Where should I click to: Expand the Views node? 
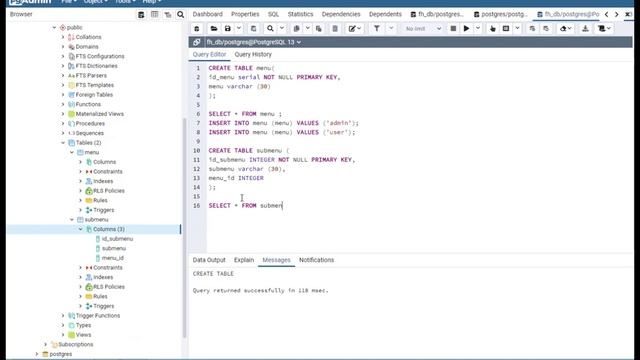point(63,335)
